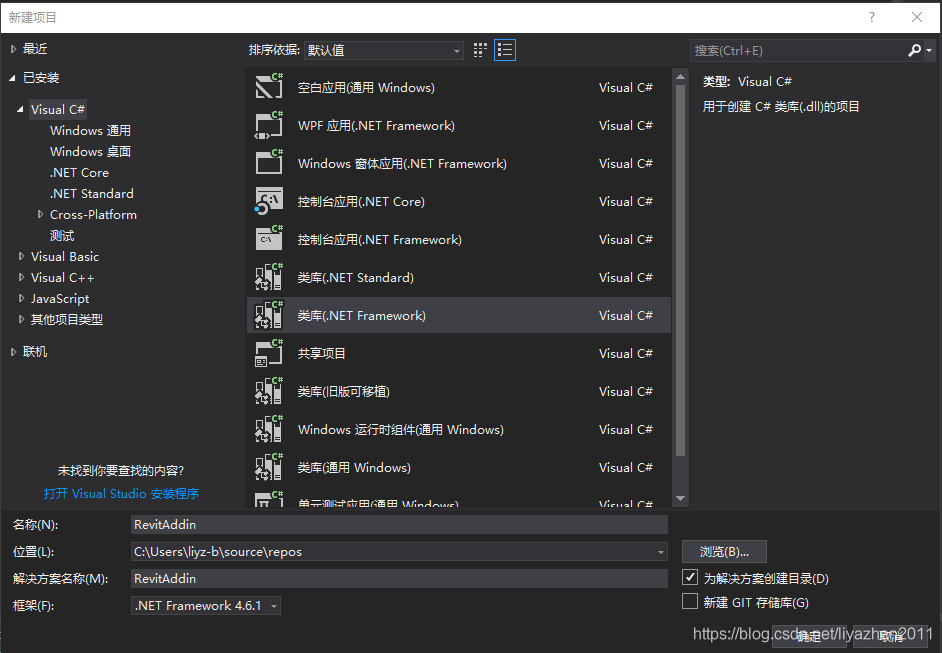Open search options dropdown arrow
The width and height of the screenshot is (942, 653).
[x=929, y=50]
